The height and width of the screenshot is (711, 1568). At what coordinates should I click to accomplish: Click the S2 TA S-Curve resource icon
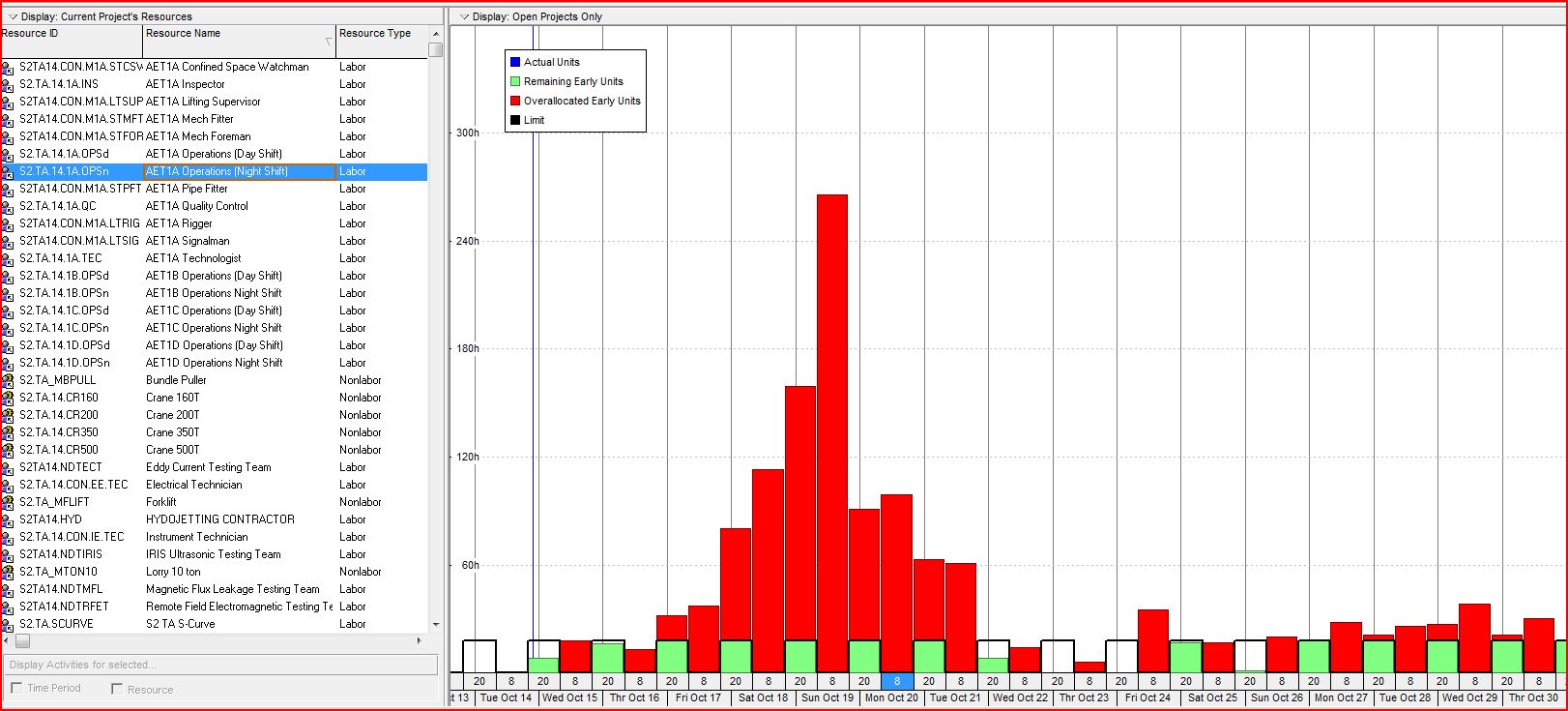(8, 625)
